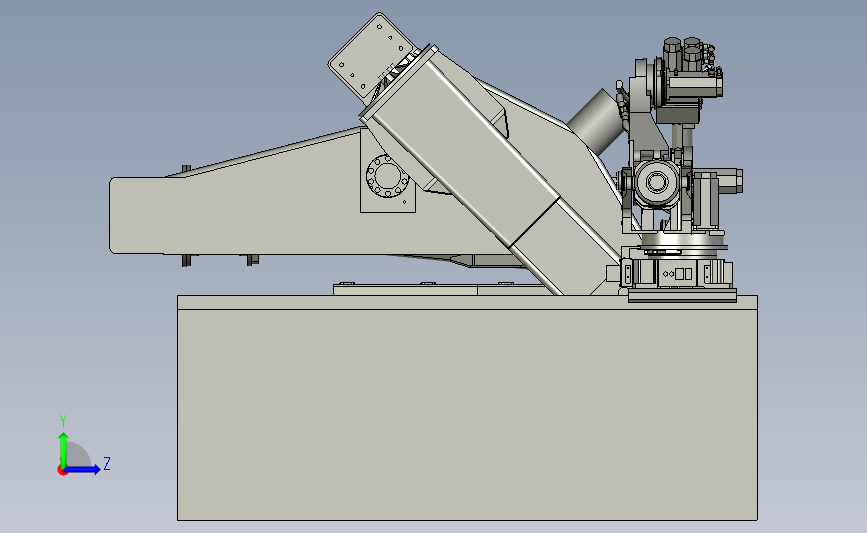Viewport: 867px width, 533px height.
Task: Select the tilted mounting plate with holes
Action: coord(371,56)
